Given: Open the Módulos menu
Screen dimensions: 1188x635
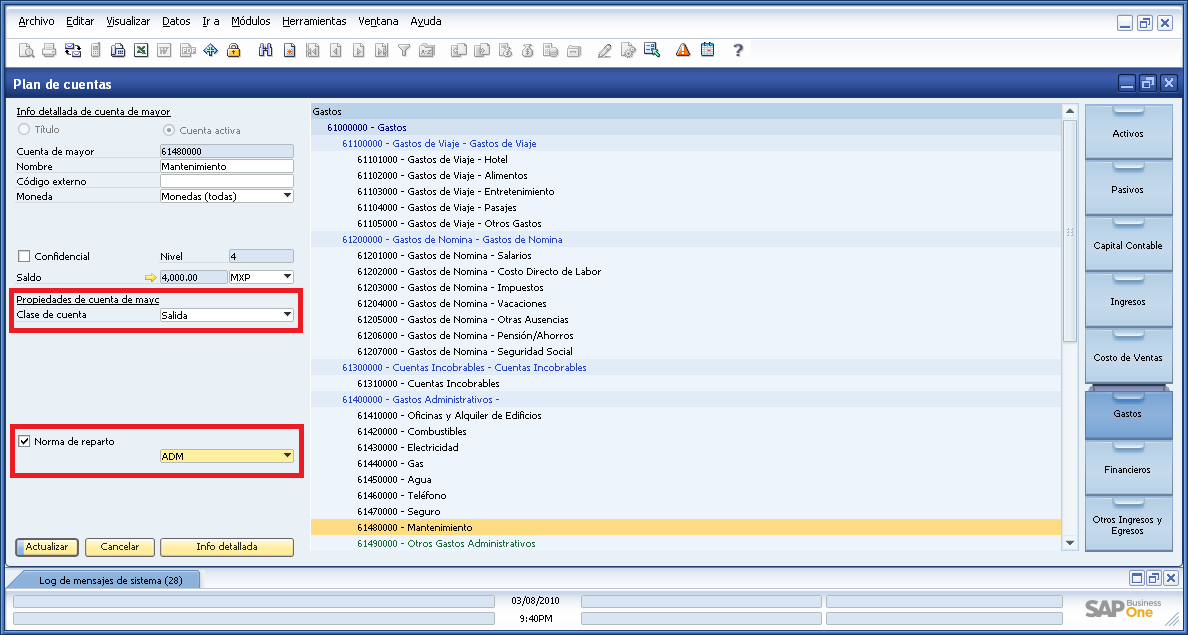Looking at the screenshot, I should (x=250, y=20).
